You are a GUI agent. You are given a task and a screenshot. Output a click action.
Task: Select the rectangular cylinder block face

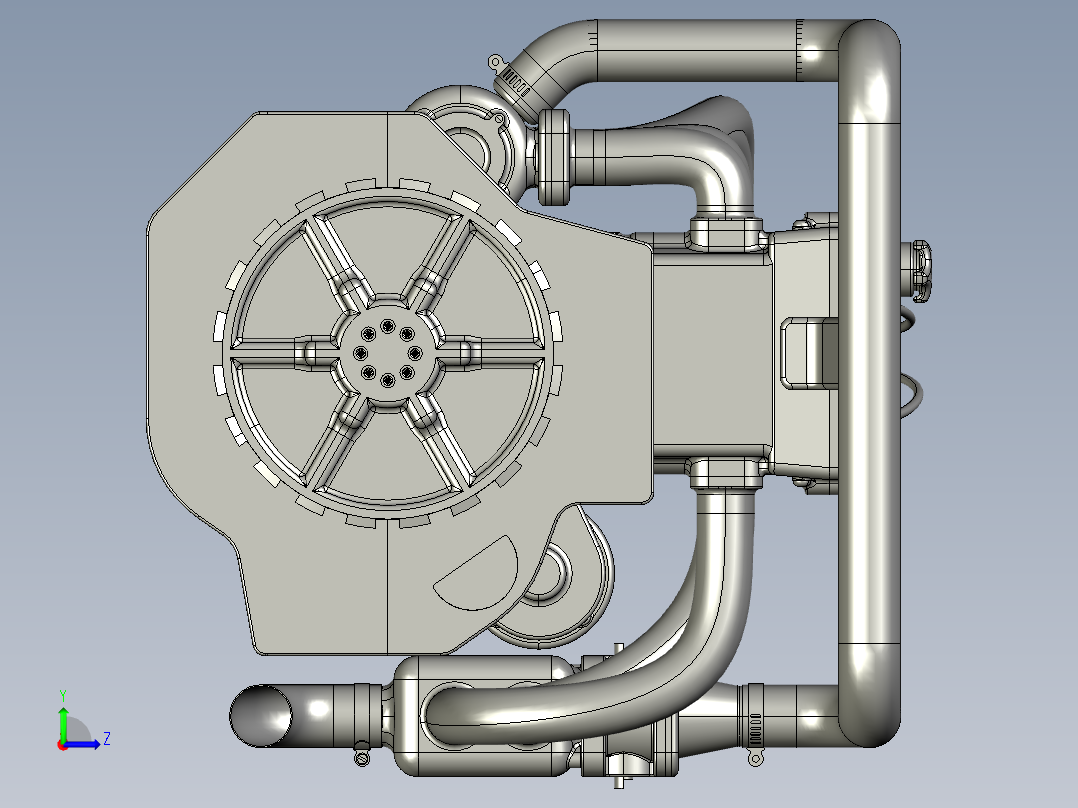point(712,354)
